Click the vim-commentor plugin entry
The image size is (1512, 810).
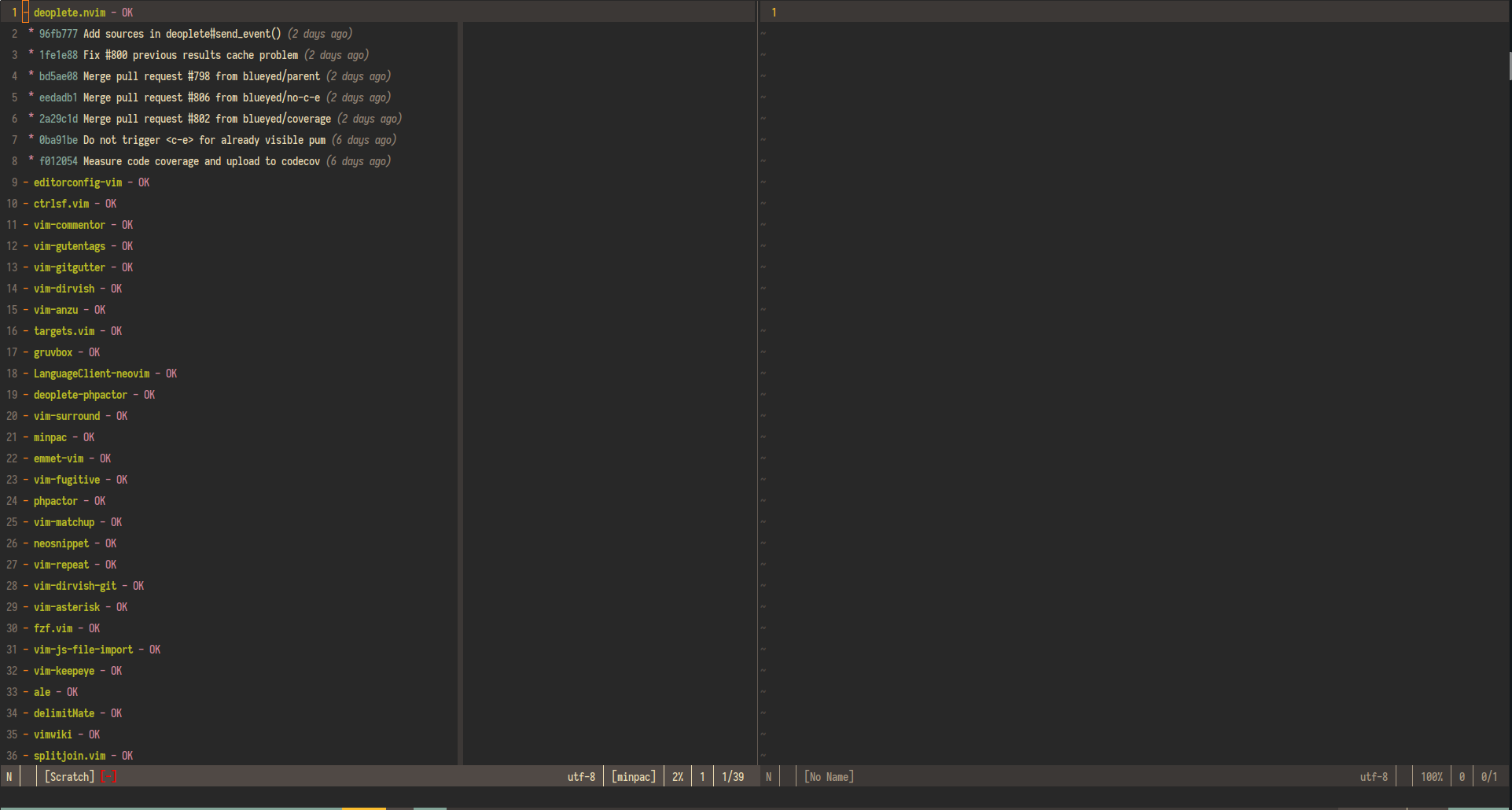coord(78,225)
